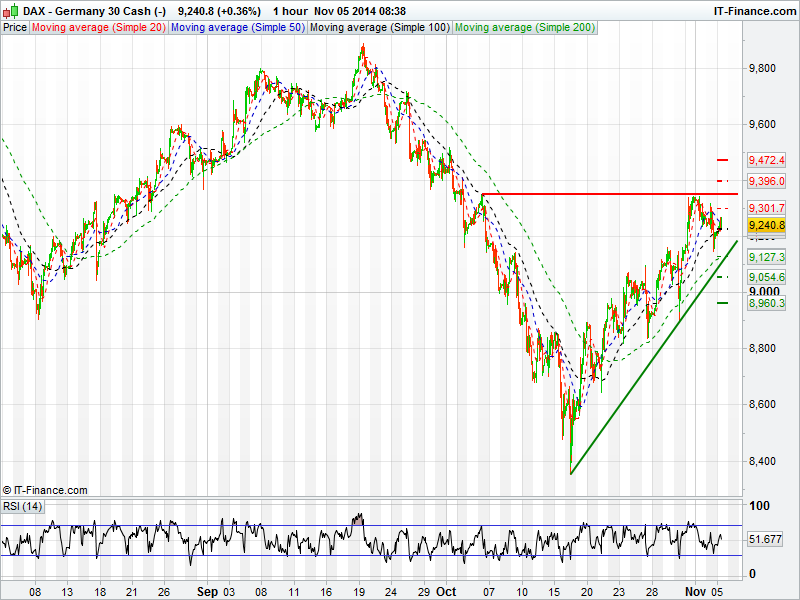Select the Moving average (Simple 50) legend
Viewport: 800px width, 600px height.
[237, 28]
